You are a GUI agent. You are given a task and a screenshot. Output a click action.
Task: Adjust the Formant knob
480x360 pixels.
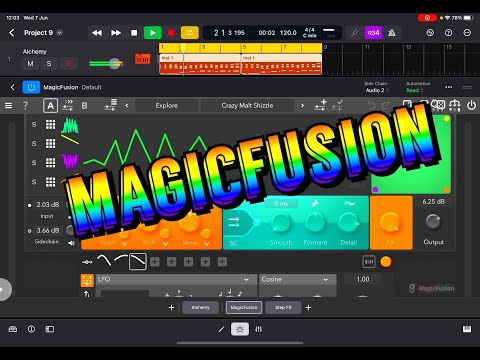(315, 222)
